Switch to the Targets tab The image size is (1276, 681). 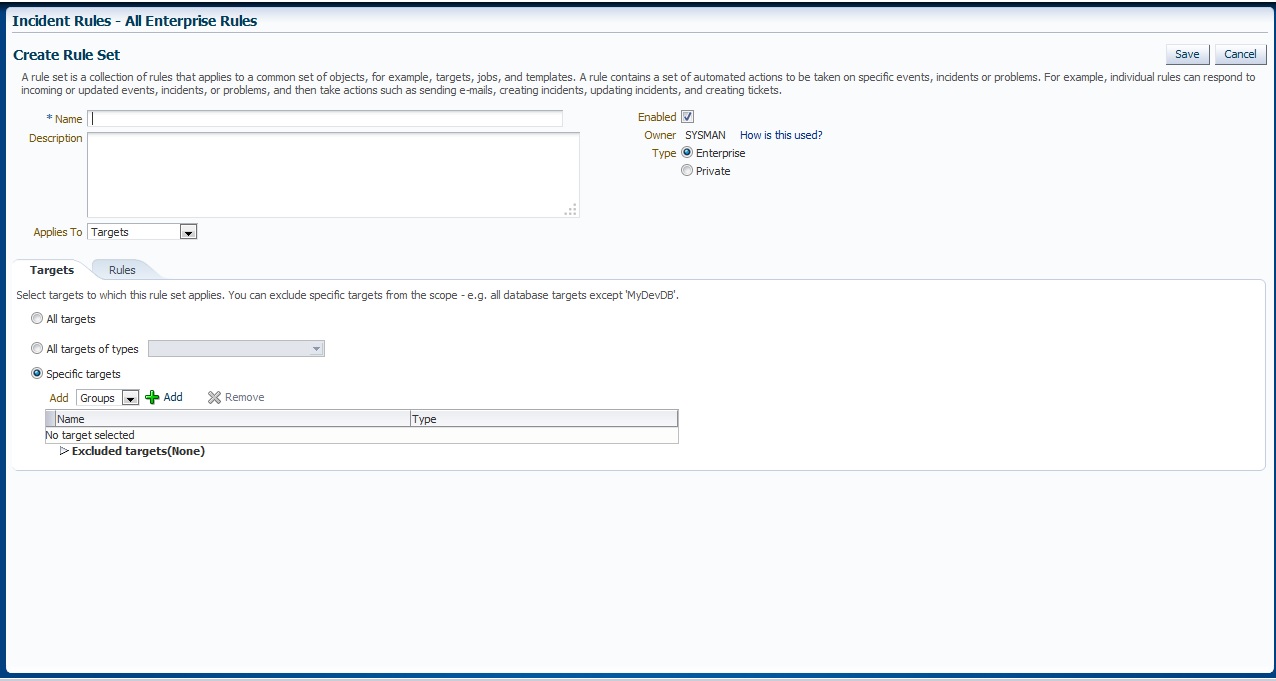(52, 270)
